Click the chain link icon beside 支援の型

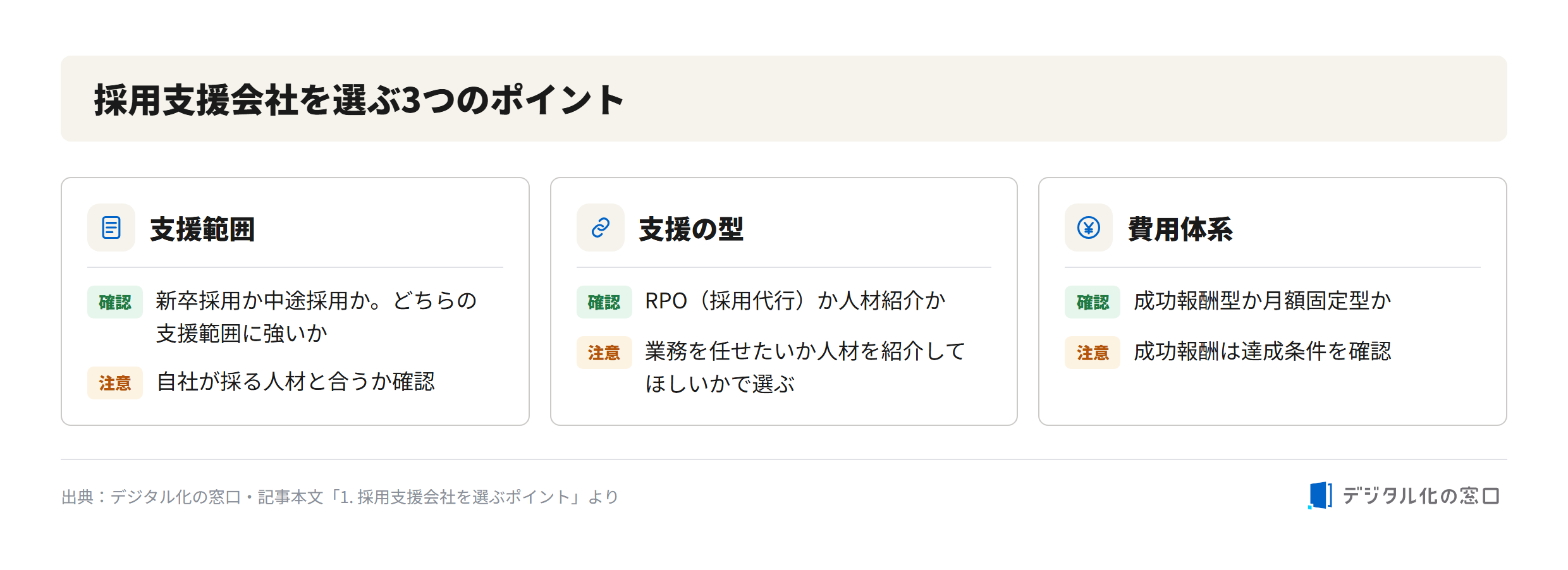(x=600, y=227)
